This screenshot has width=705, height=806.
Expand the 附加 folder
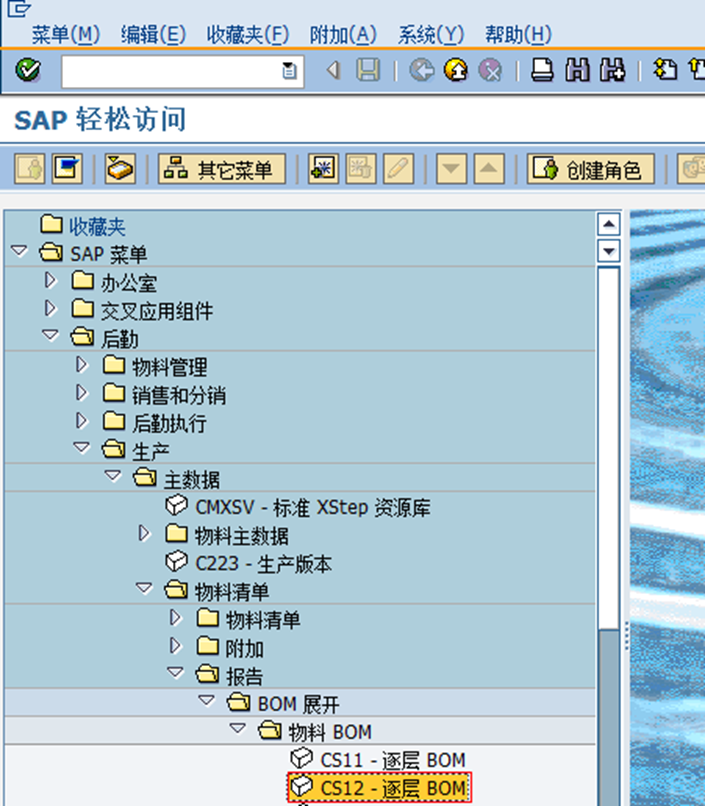tap(175, 646)
